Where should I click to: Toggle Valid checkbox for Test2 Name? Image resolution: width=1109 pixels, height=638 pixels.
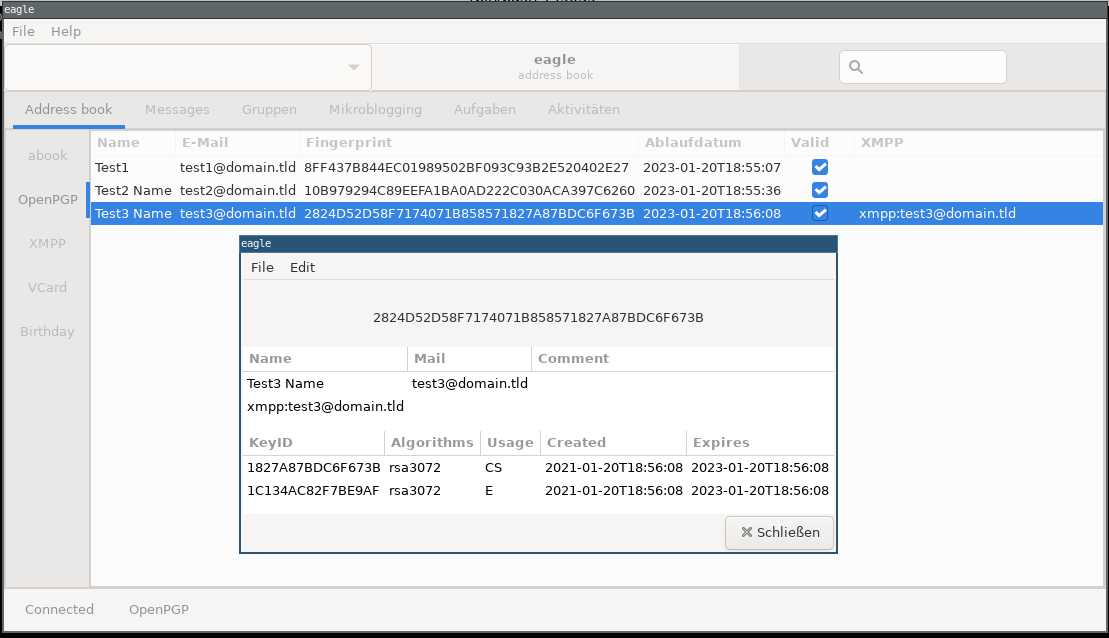coord(820,190)
